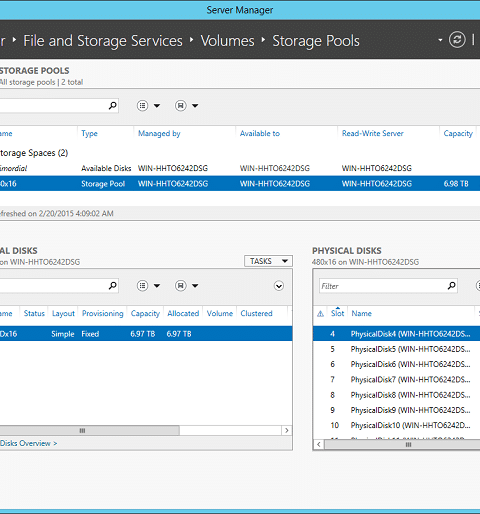The height and width of the screenshot is (514, 480).
Task: Click the search magnifier in Storage Pools filter
Action: (x=113, y=106)
